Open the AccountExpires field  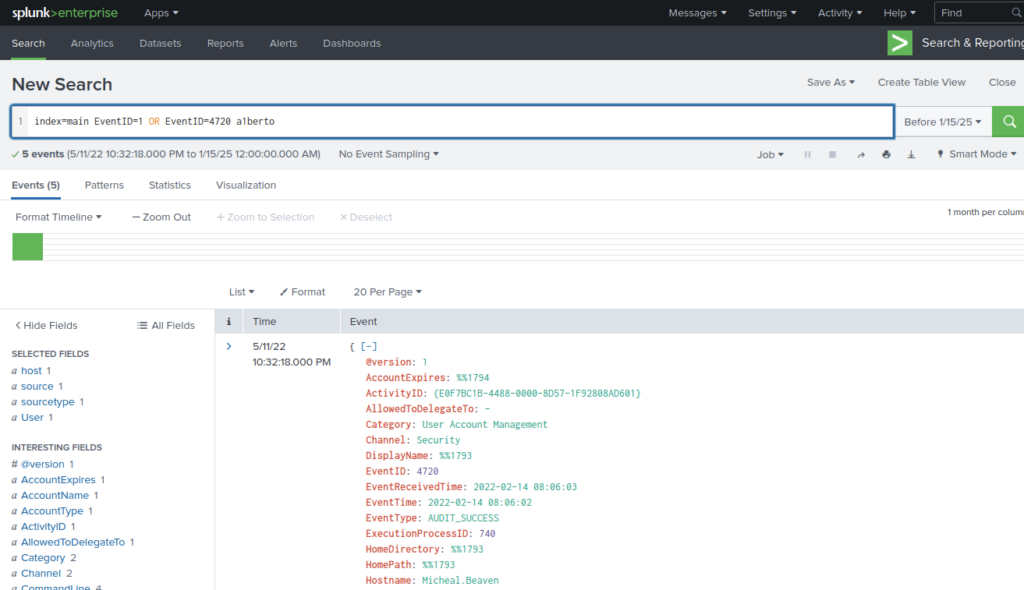(x=58, y=480)
